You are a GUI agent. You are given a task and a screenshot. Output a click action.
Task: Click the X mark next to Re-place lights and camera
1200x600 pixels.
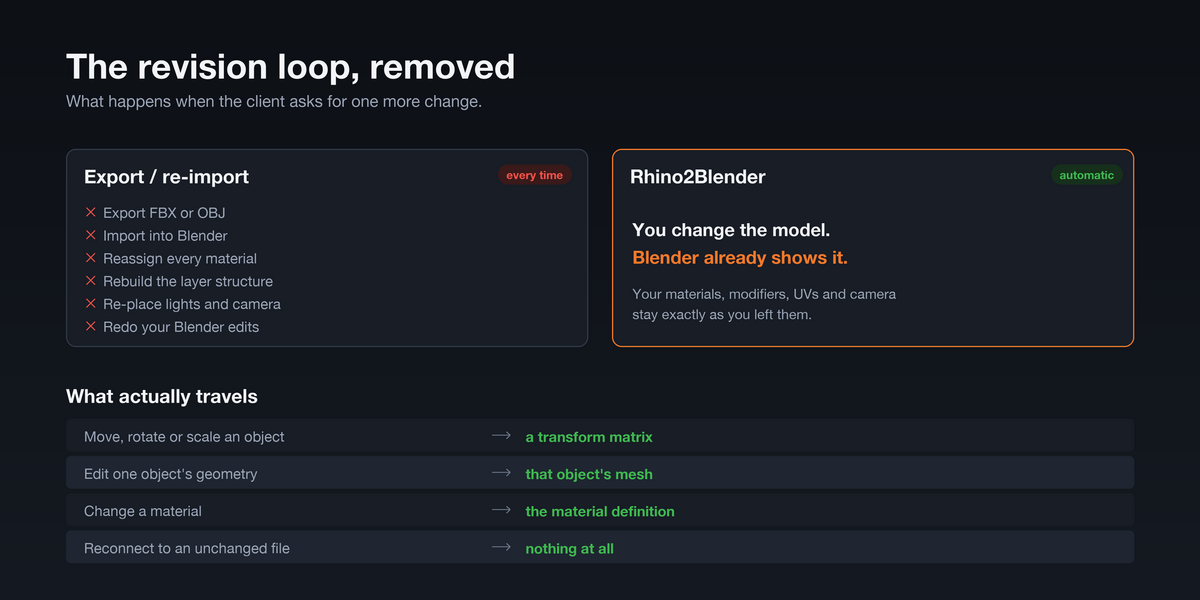coord(90,303)
